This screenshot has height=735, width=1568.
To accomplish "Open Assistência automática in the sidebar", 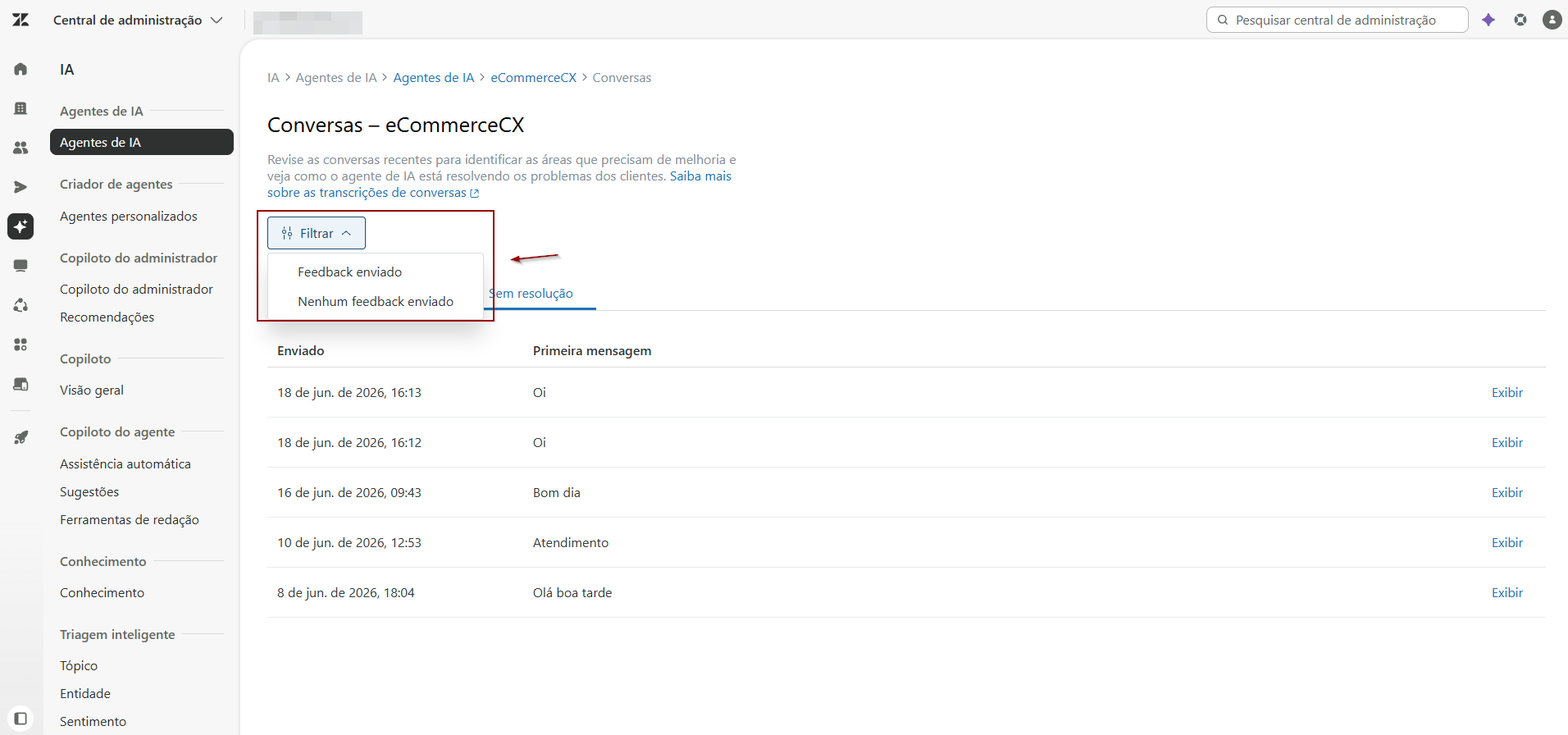I will click(x=125, y=463).
